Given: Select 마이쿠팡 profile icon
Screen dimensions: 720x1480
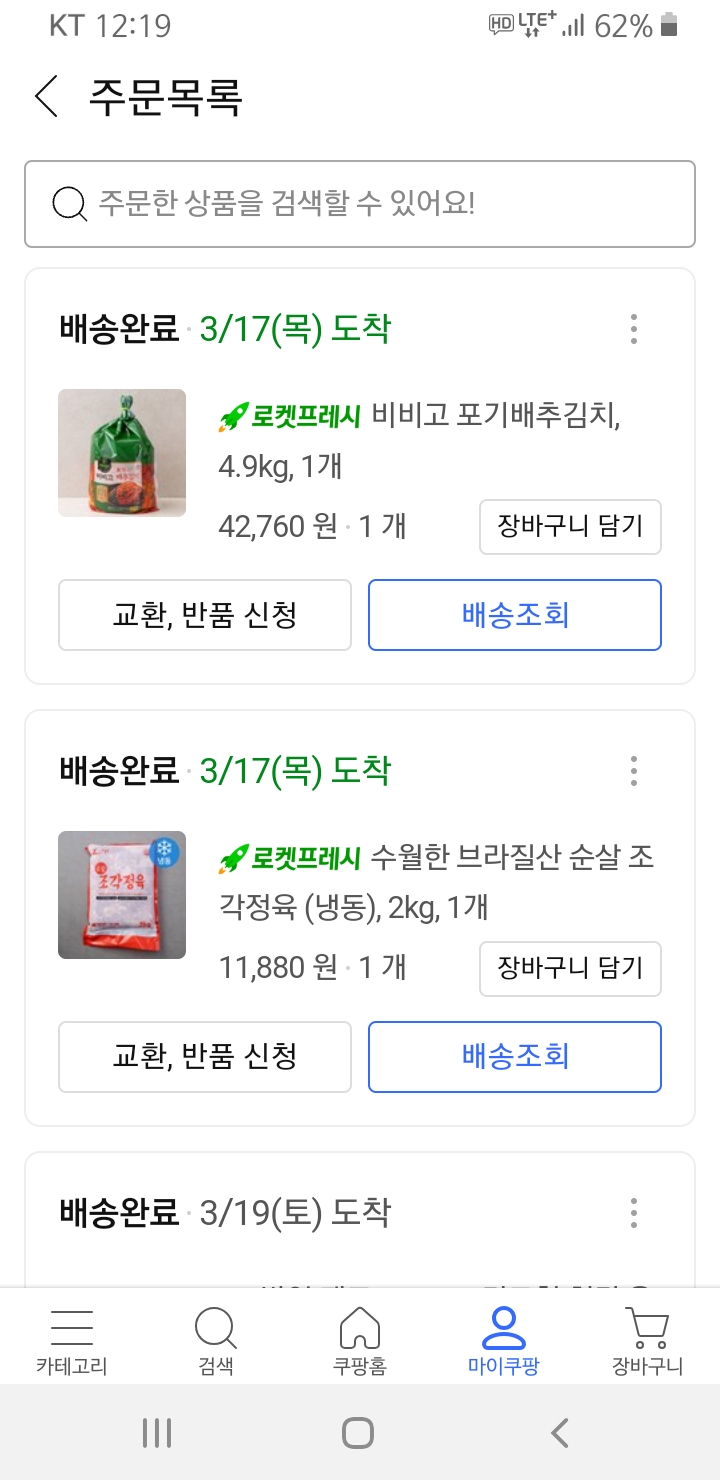Looking at the screenshot, I should coord(503,1338).
